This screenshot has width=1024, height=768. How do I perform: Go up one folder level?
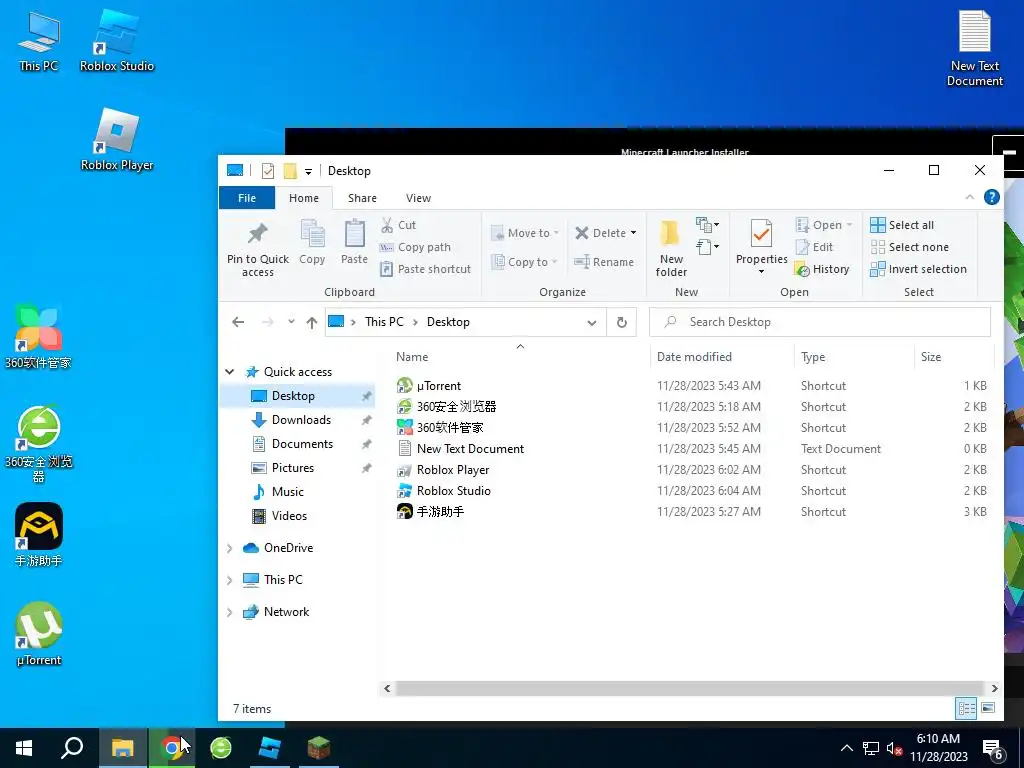312,322
